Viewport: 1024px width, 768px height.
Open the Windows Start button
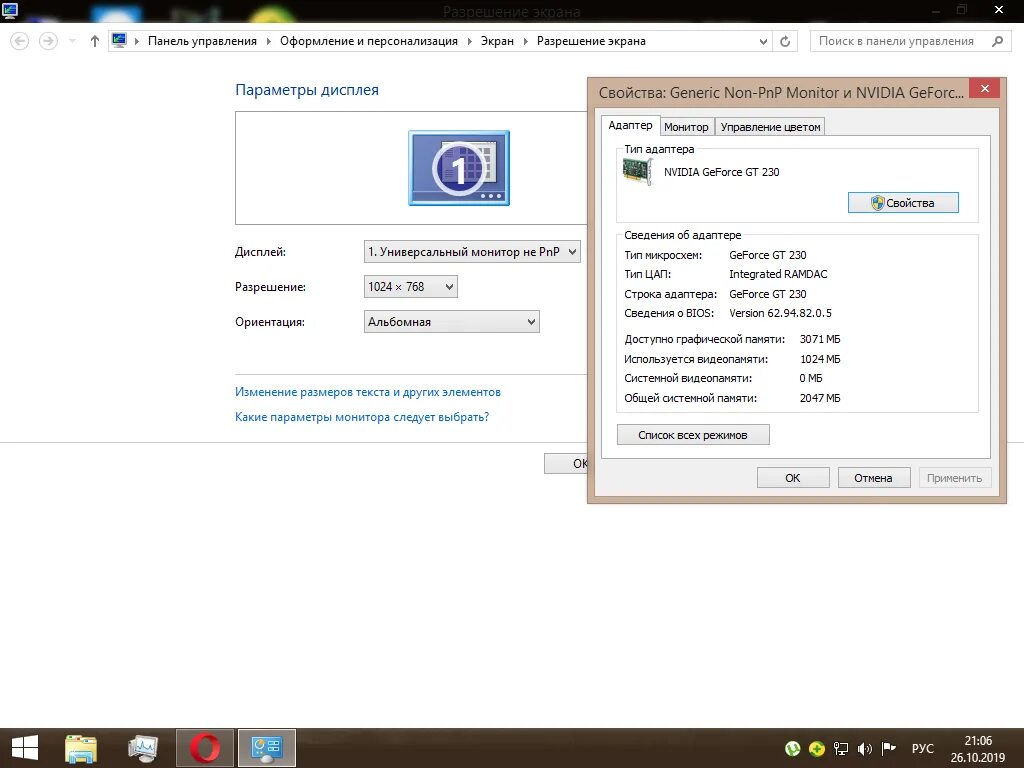click(25, 748)
